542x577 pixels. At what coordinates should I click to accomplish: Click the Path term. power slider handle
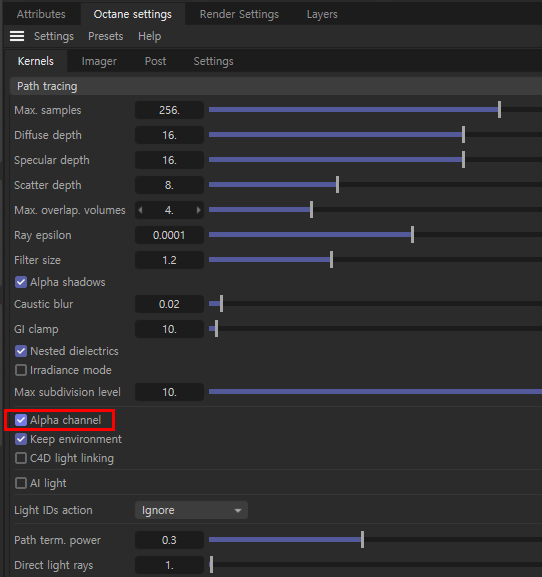[362, 539]
